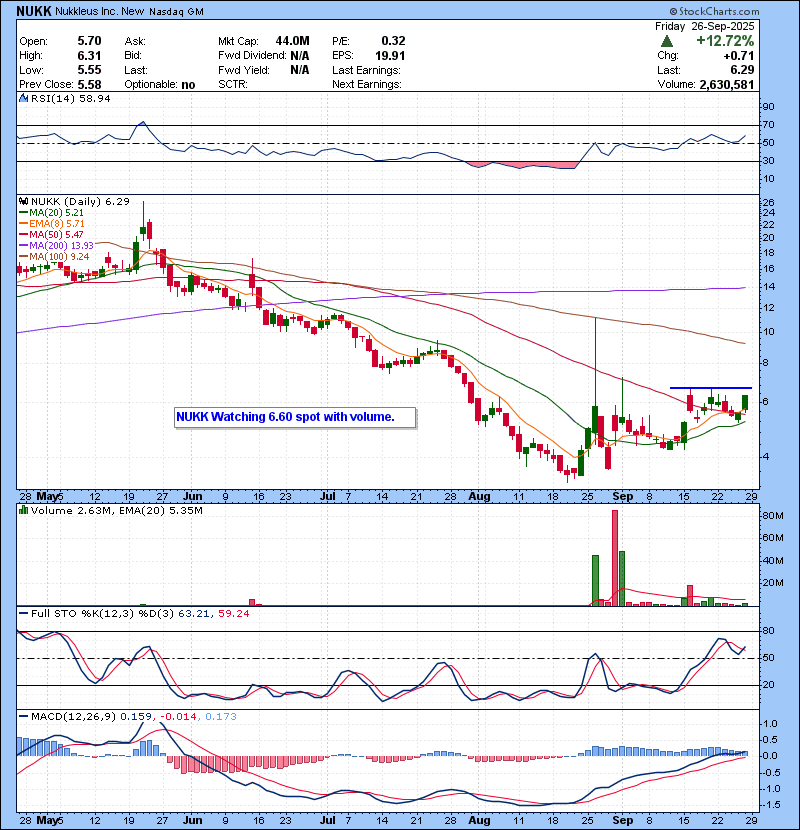Click the 80M label on volume axis
Viewport: 800px width, 830px height.
point(774,516)
